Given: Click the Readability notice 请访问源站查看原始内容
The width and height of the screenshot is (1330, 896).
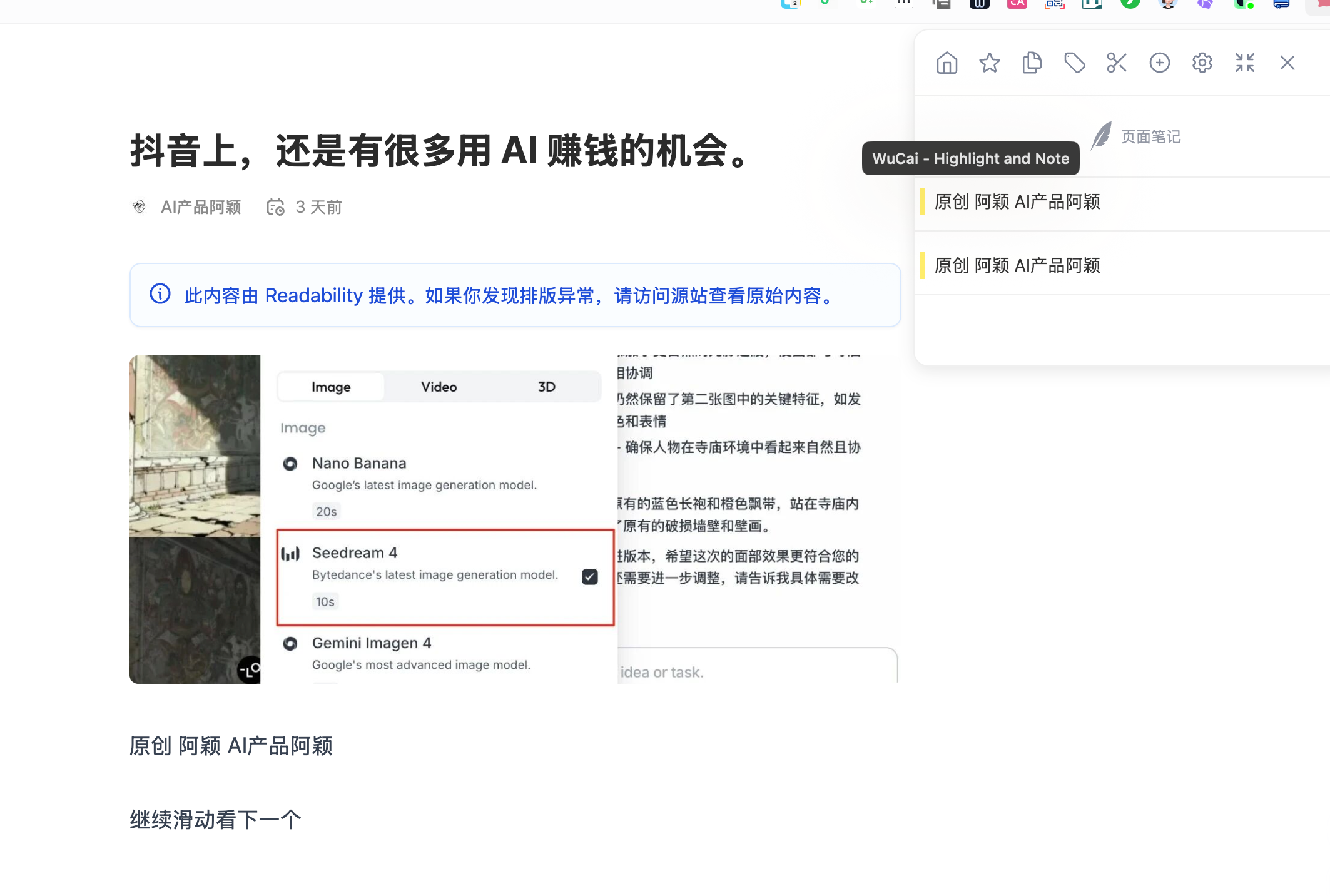Looking at the screenshot, I should pyautogui.click(x=724, y=295).
